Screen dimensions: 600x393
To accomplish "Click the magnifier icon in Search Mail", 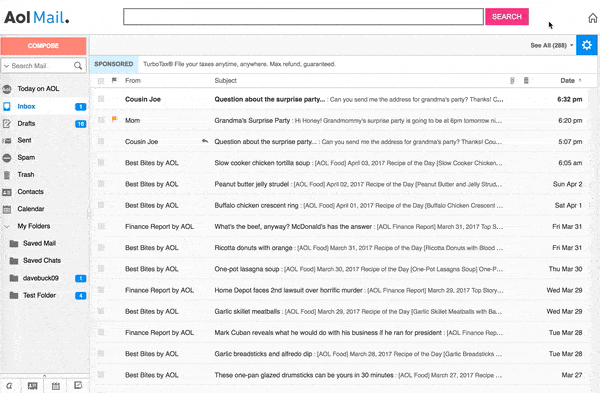I will coord(78,66).
